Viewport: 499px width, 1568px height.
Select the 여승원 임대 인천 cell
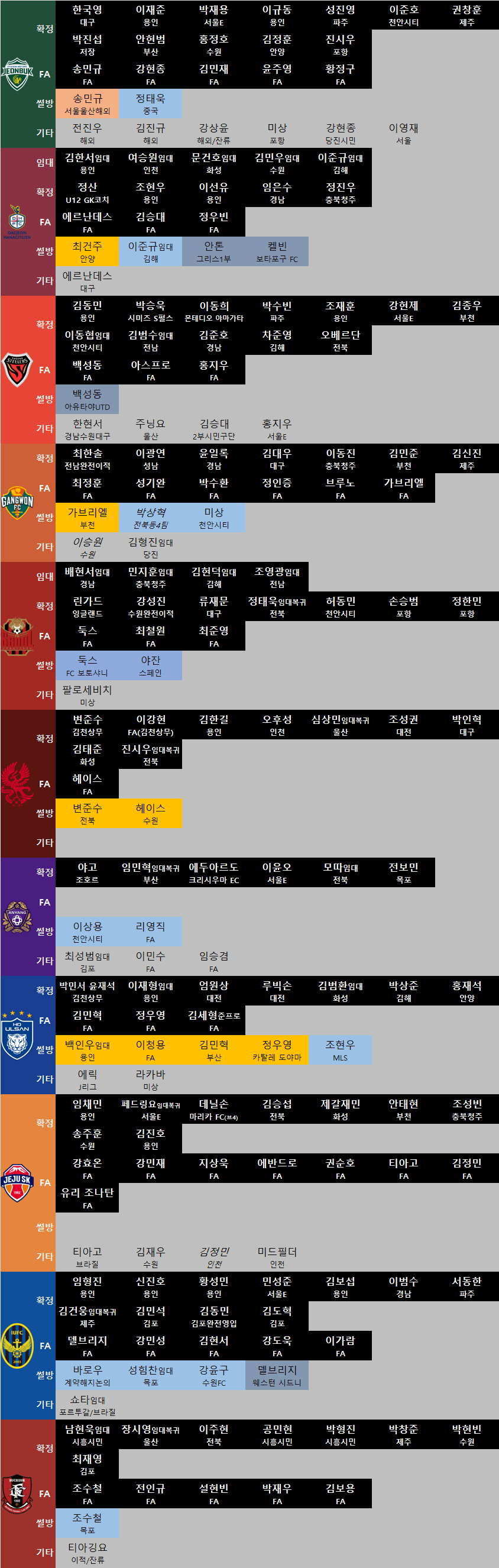pos(150,163)
